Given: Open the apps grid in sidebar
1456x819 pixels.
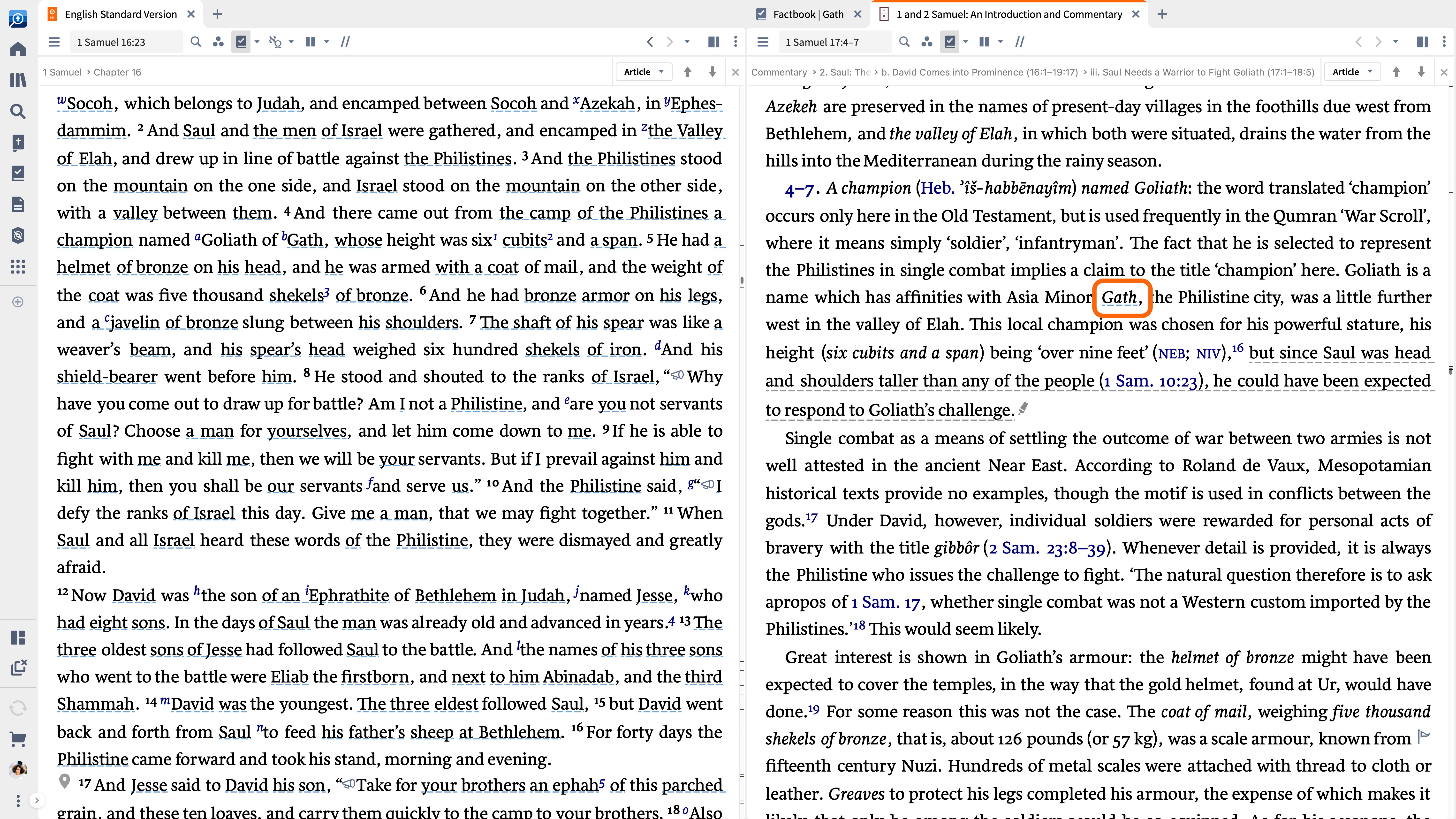Looking at the screenshot, I should tap(18, 266).
